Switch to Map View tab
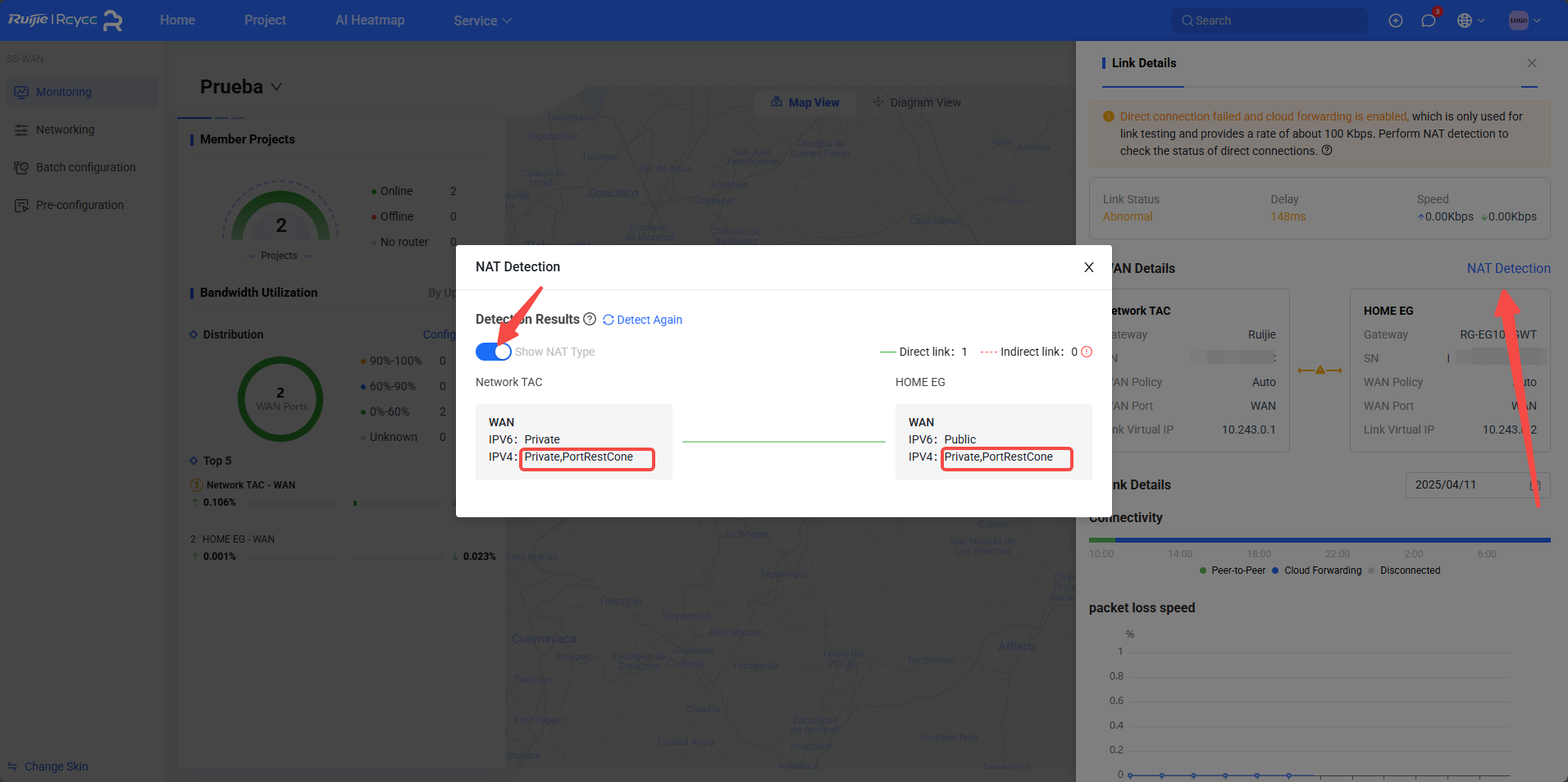 (805, 102)
